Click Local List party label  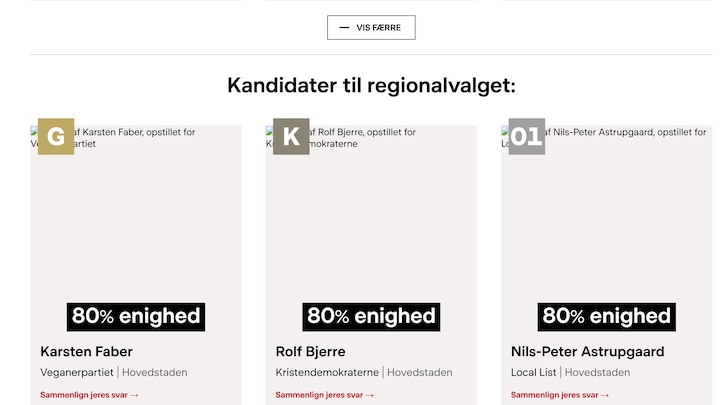(533, 373)
